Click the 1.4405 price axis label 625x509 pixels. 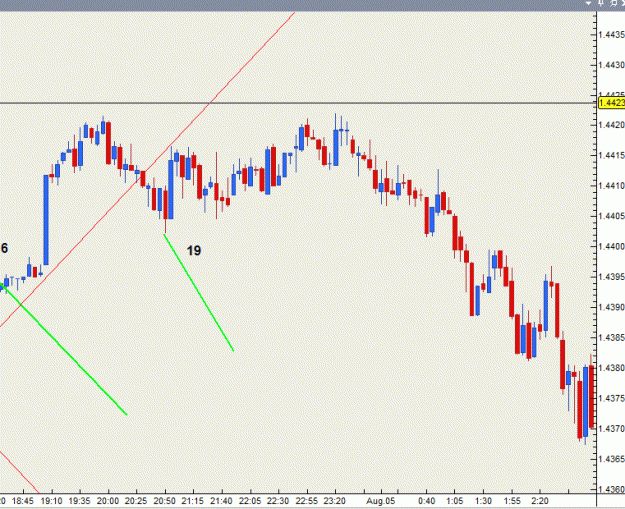[x=611, y=216]
